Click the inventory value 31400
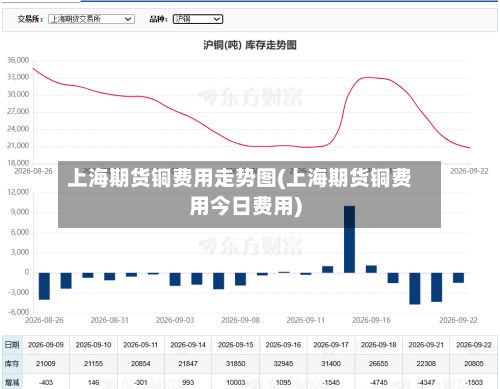Viewport: 500px width, 389px height. 331,364
